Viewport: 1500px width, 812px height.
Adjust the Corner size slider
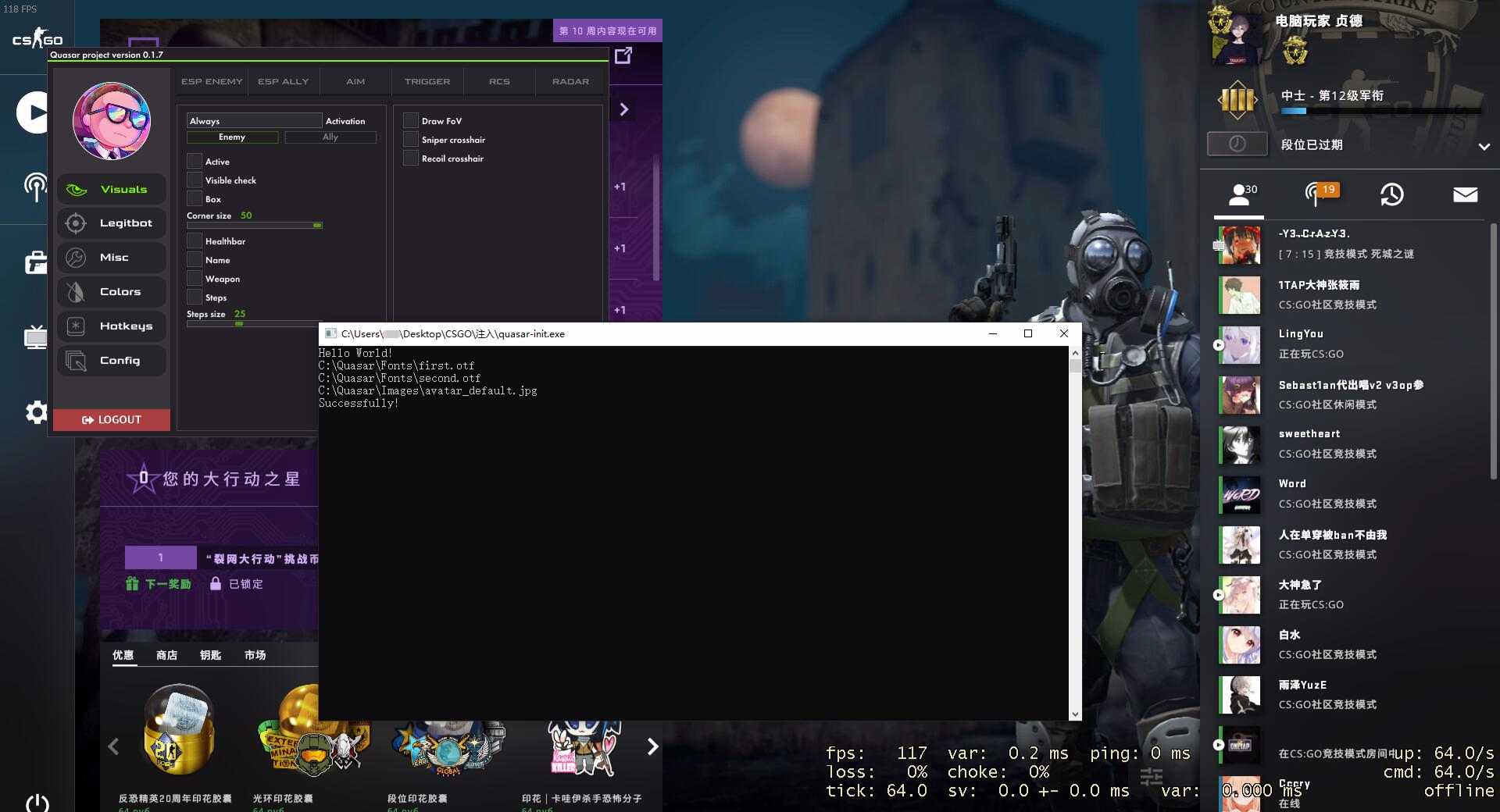[x=254, y=225]
